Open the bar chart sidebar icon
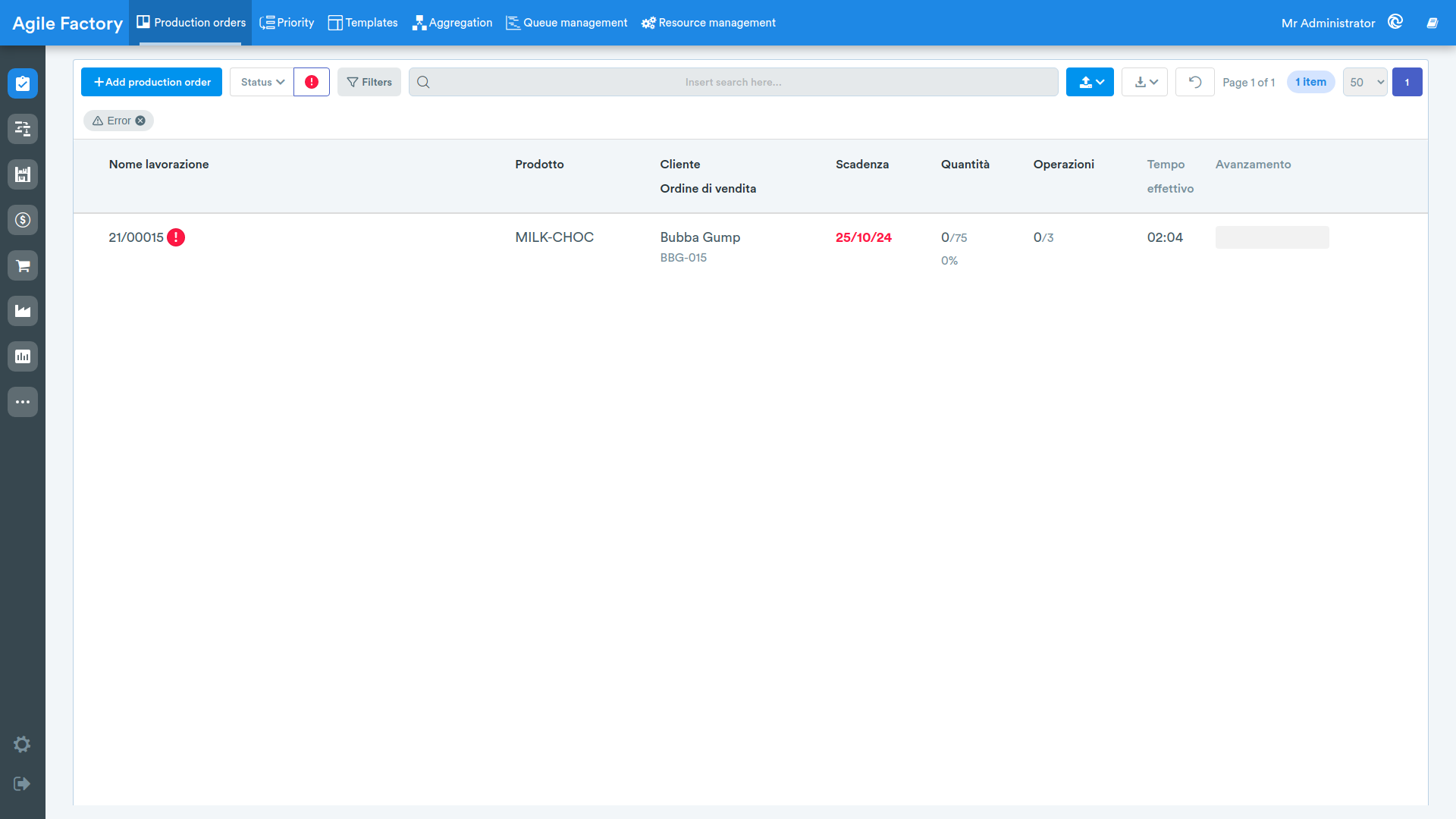Viewport: 1456px width, 819px height. pyautogui.click(x=23, y=356)
